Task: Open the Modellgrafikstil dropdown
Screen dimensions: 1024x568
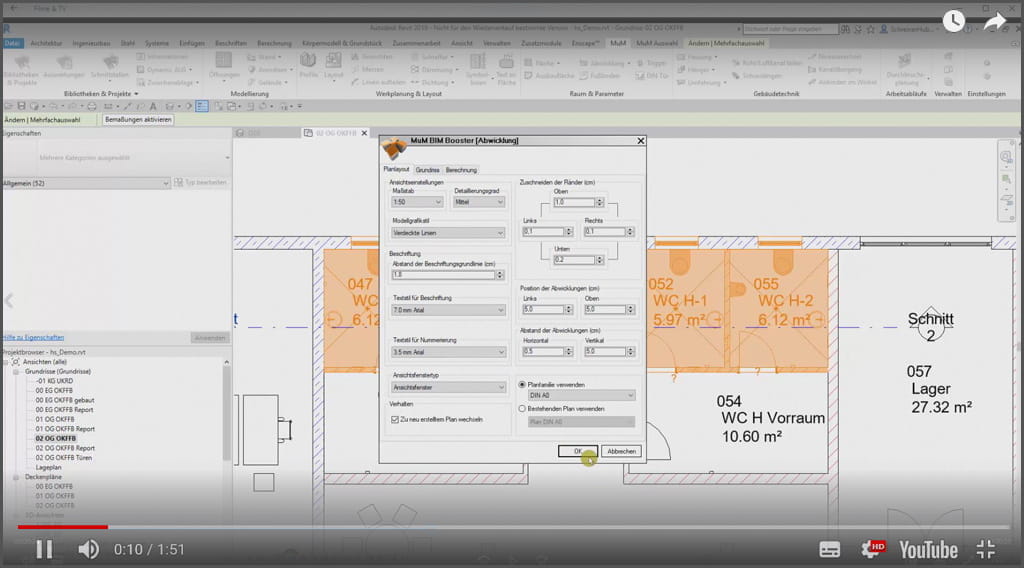Action: click(449, 233)
